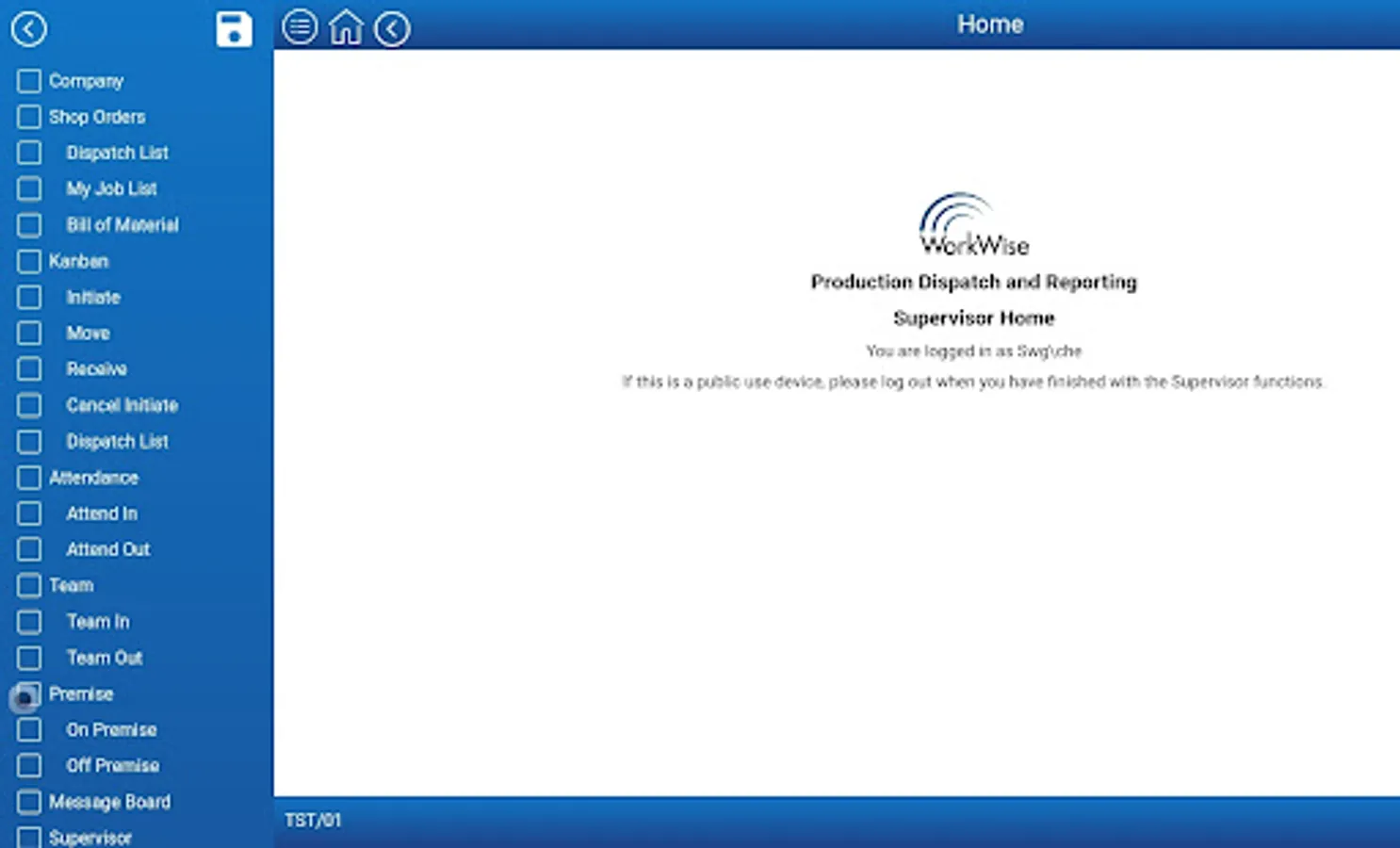
Task: Enable the Team checkbox
Action: click(29, 585)
